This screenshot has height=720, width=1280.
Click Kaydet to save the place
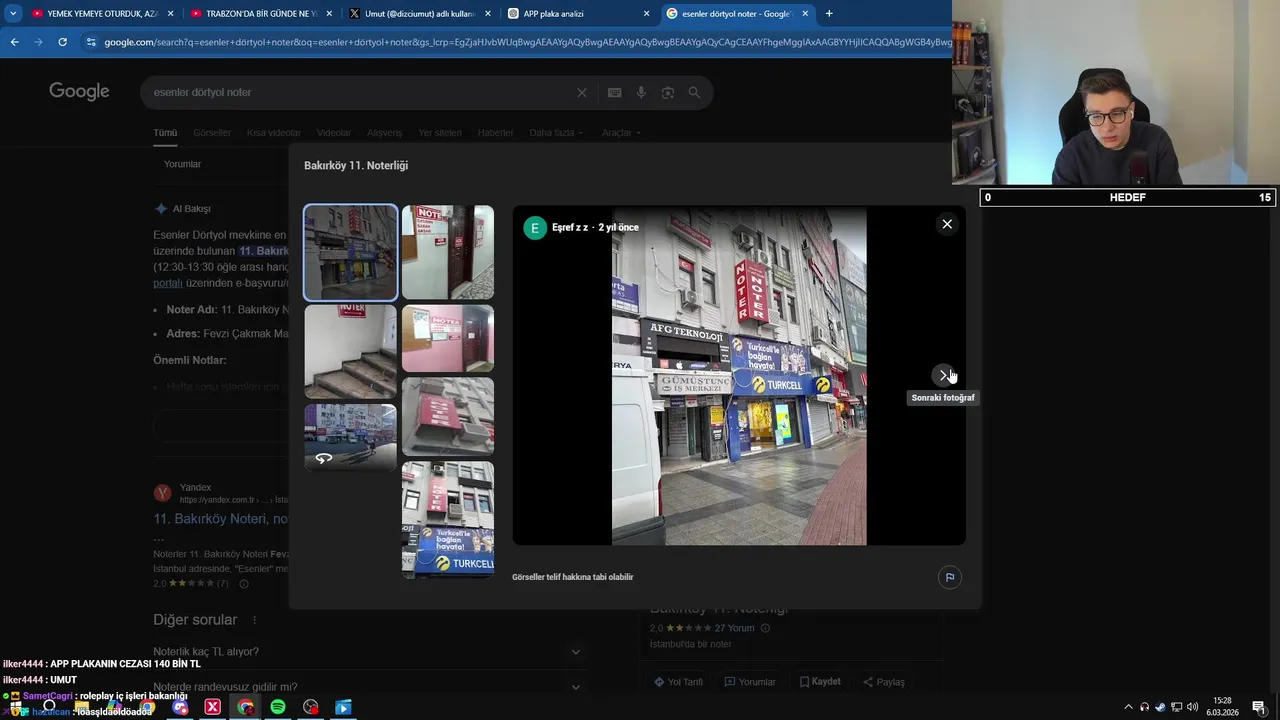click(x=819, y=682)
